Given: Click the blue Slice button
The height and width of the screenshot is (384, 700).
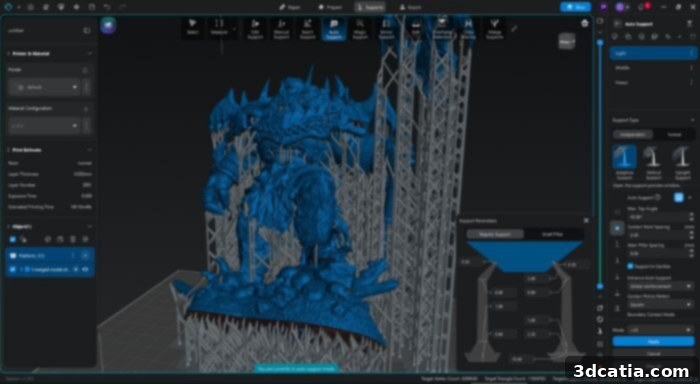Looking at the screenshot, I should (x=575, y=7).
